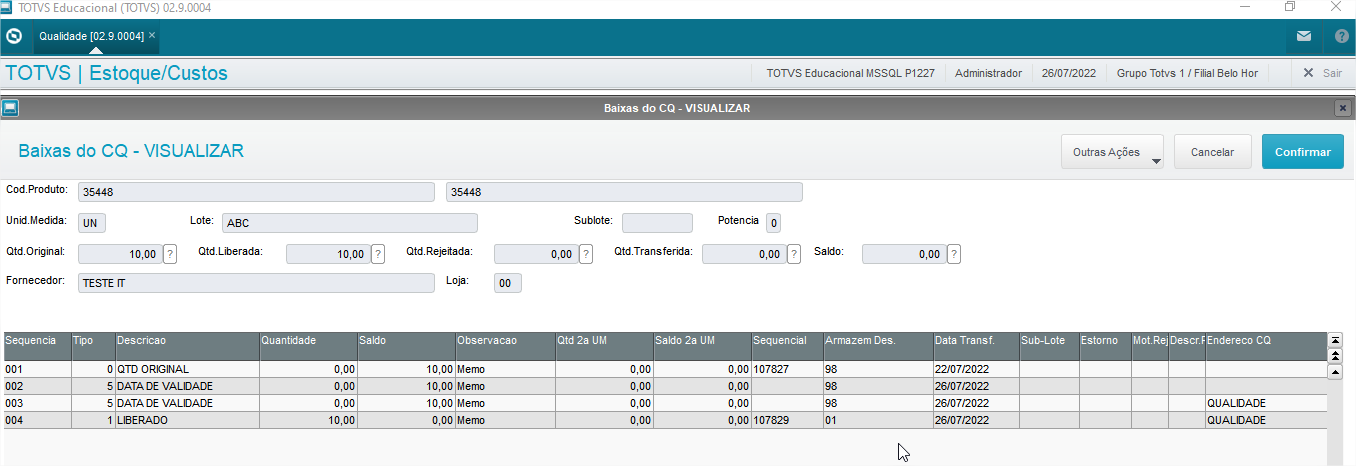Jump to first grid row arrow

pos(1335,341)
